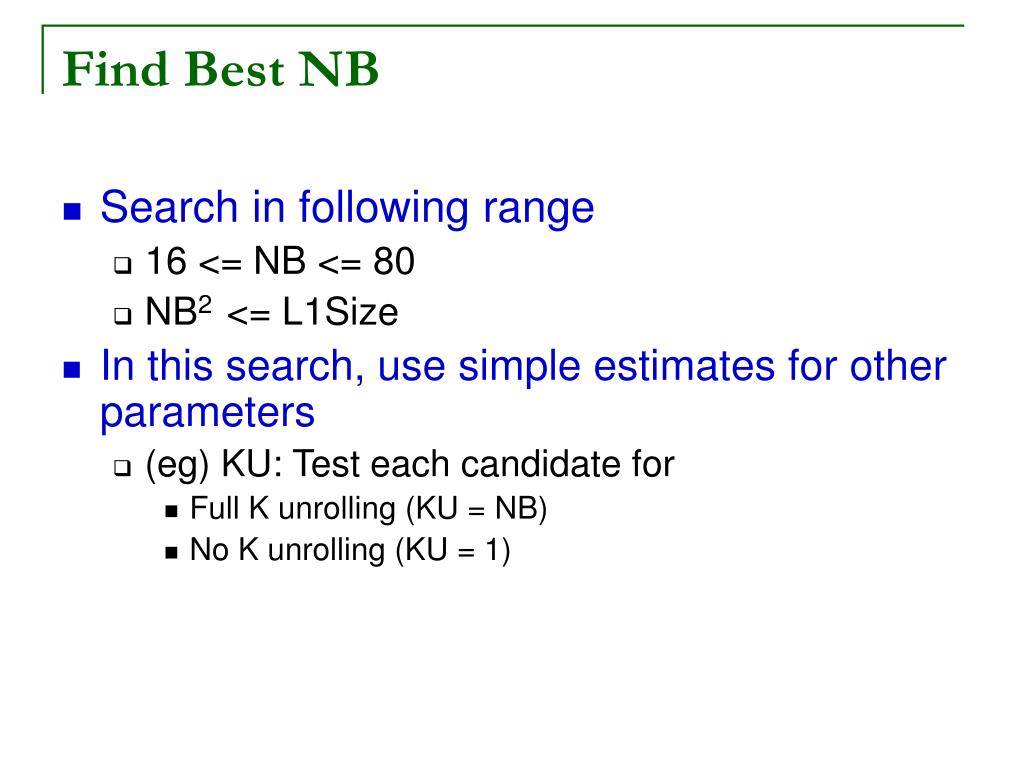Screen dimensions: 1024x768
Task: Click 'Full K unrolling (KU = NB)' line
Action: (x=368, y=509)
